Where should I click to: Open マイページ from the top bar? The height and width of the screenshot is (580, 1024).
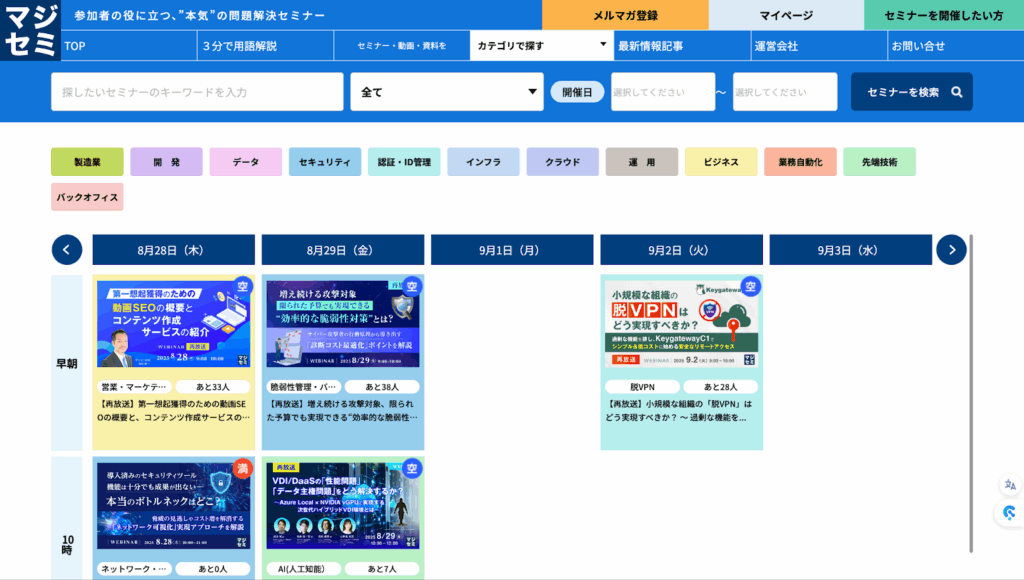tap(786, 15)
